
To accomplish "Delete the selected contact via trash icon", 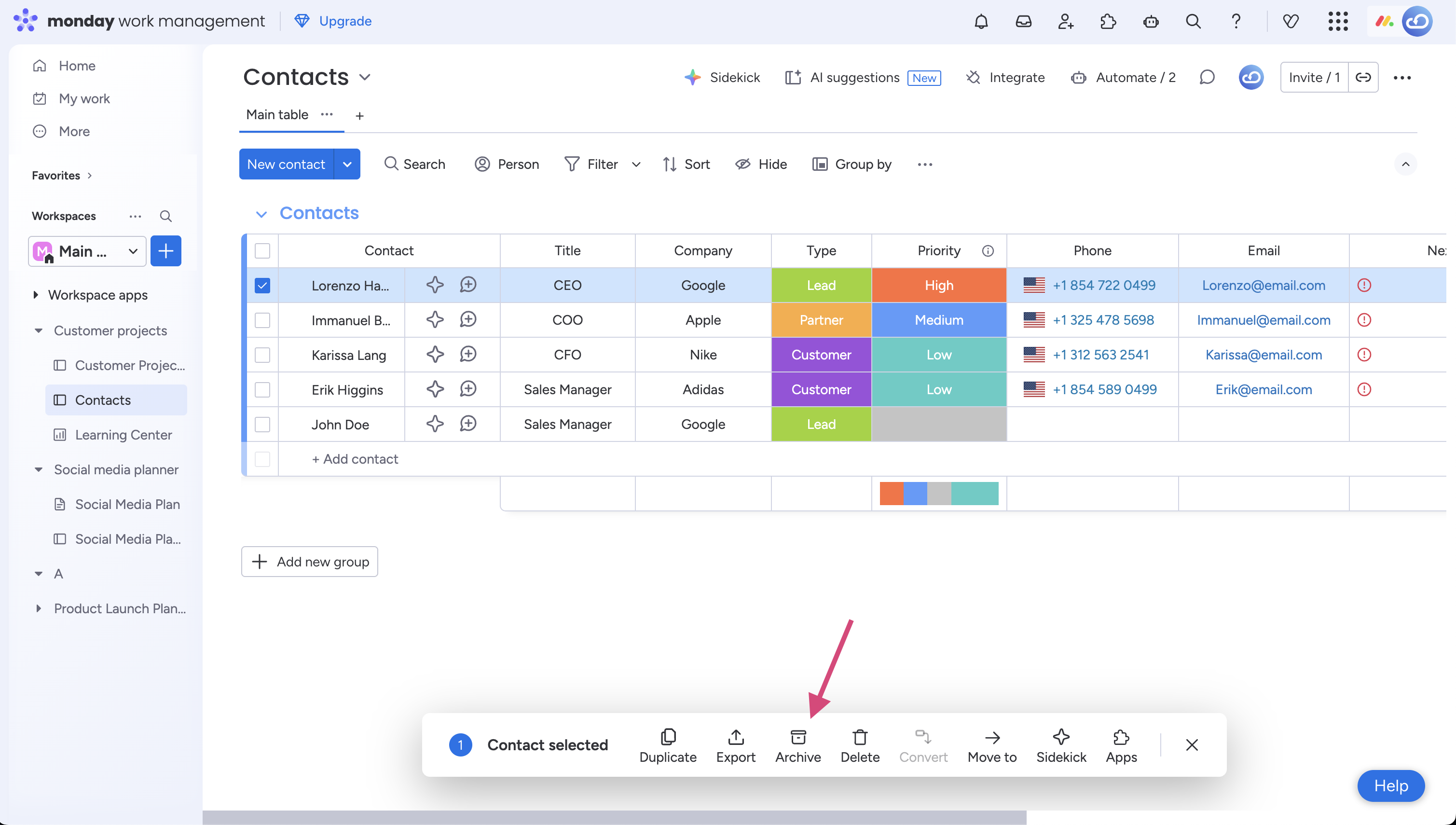I will click(x=859, y=737).
